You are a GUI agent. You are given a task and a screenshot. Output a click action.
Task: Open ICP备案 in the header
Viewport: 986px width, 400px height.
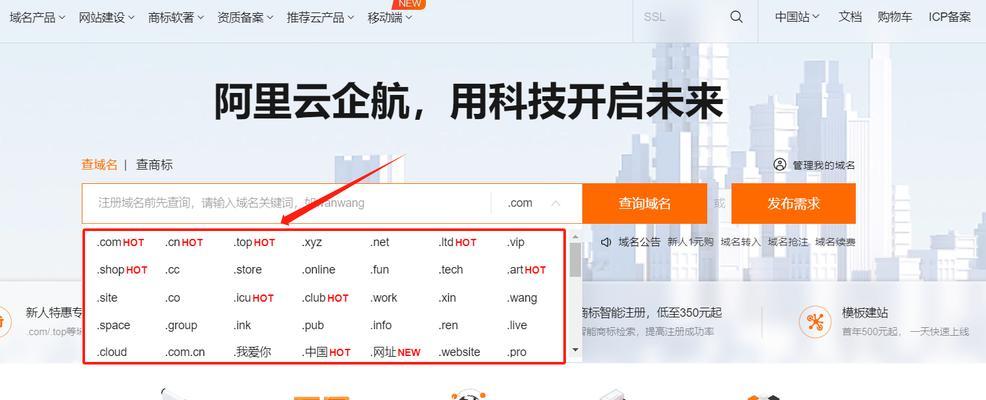click(x=950, y=17)
